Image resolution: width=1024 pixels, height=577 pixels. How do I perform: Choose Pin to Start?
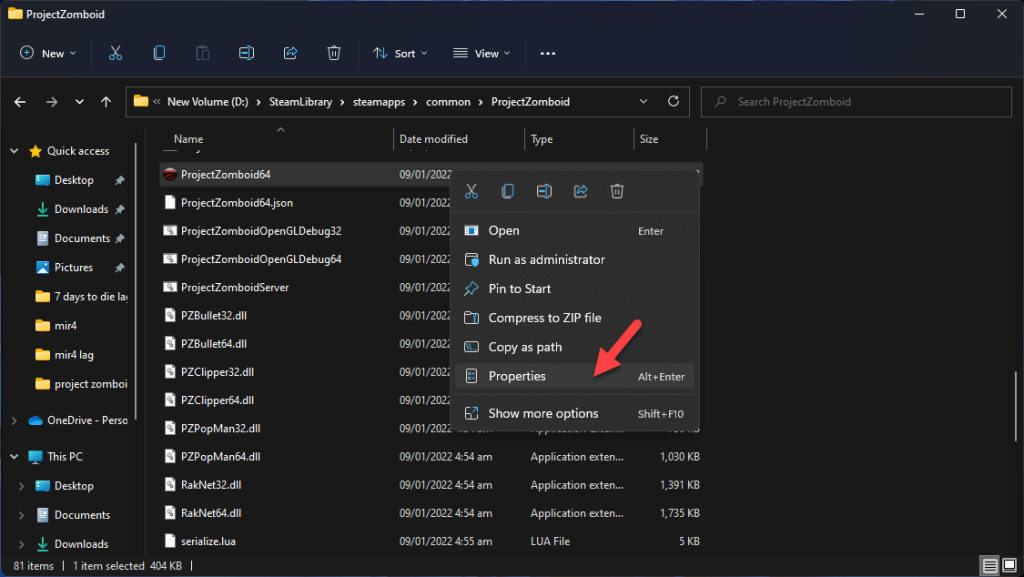[575, 288]
